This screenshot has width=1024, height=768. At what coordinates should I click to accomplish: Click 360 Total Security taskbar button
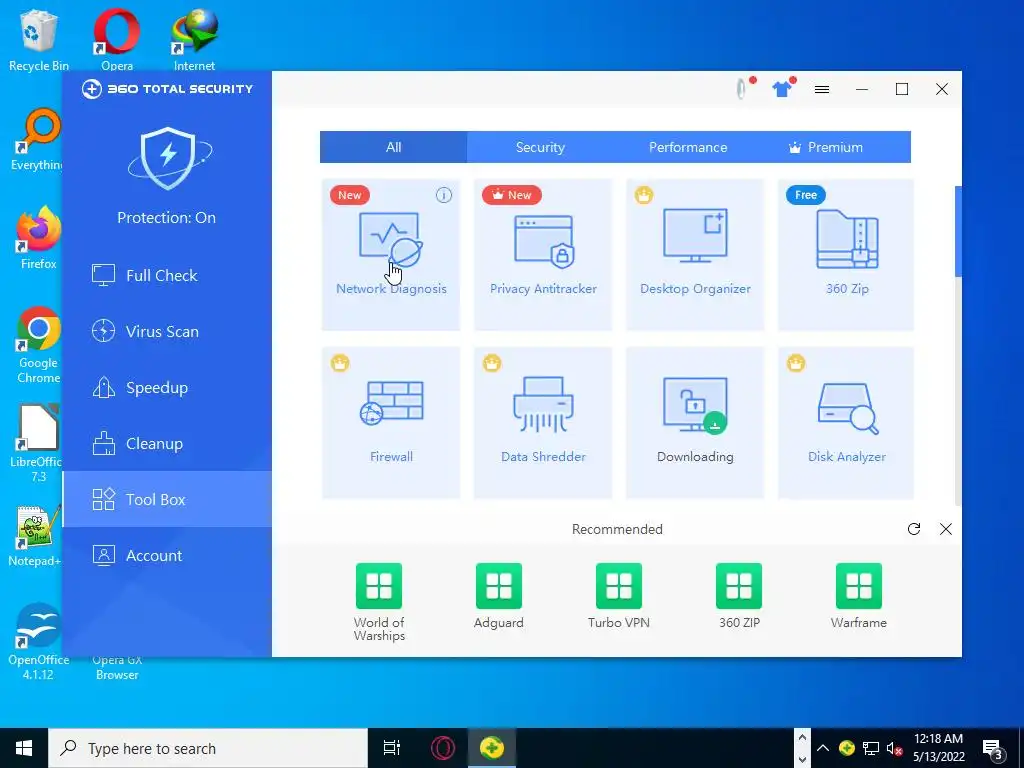click(492, 748)
